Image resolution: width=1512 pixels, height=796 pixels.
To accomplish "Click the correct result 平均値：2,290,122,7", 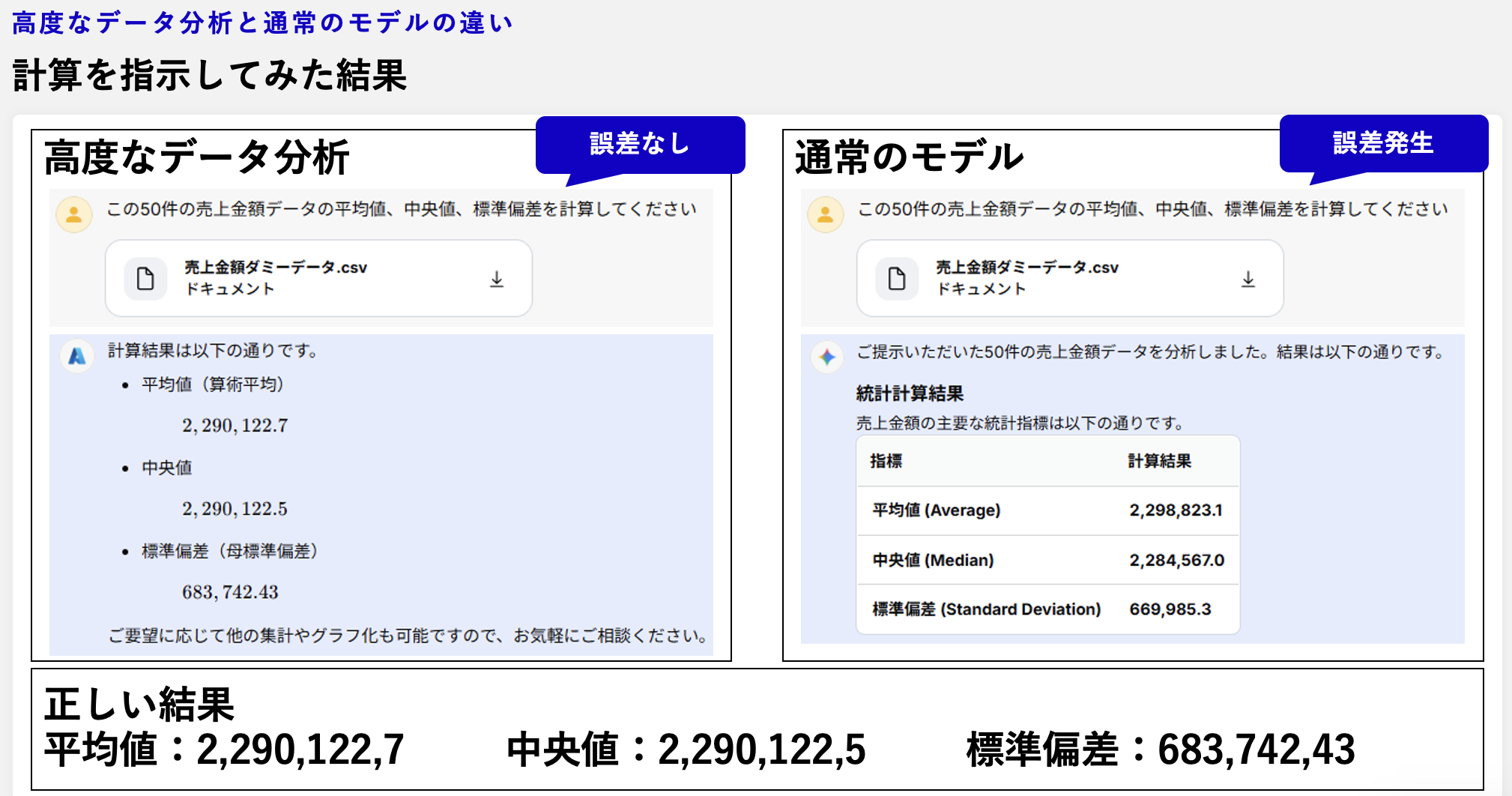I will [x=224, y=750].
